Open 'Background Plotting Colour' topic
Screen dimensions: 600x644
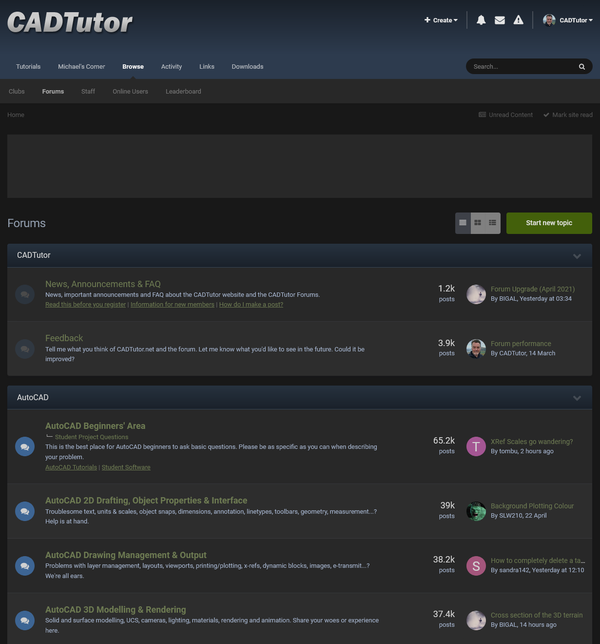point(532,506)
